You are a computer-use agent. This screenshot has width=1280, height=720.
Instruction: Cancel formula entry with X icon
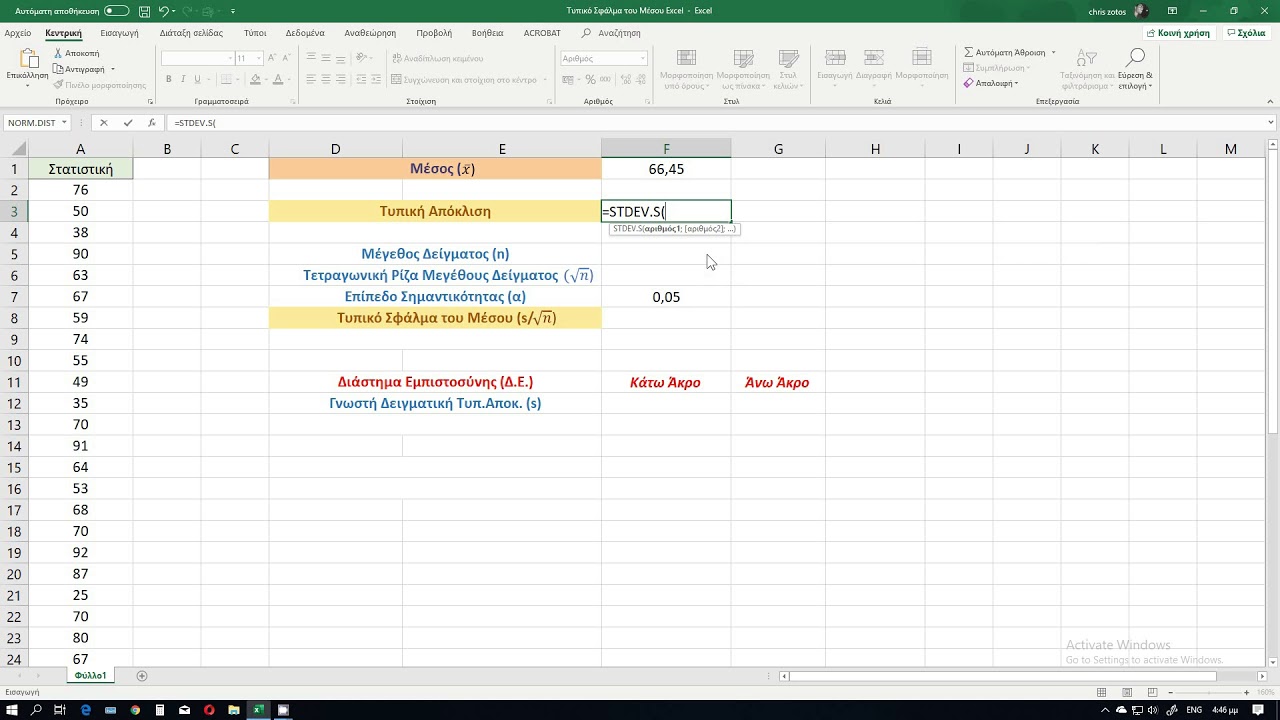(x=103, y=123)
